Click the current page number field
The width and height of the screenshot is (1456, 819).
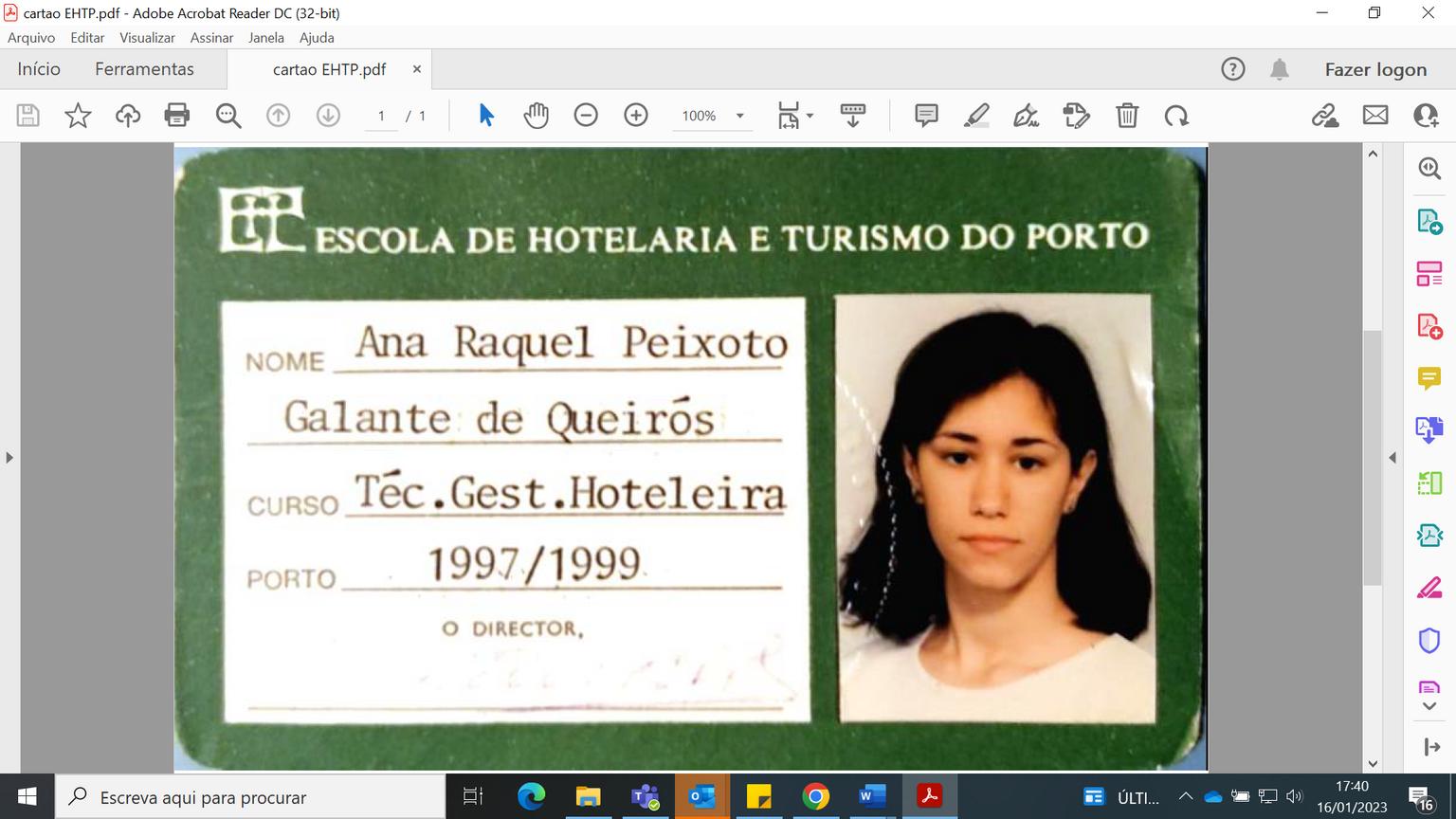point(381,116)
